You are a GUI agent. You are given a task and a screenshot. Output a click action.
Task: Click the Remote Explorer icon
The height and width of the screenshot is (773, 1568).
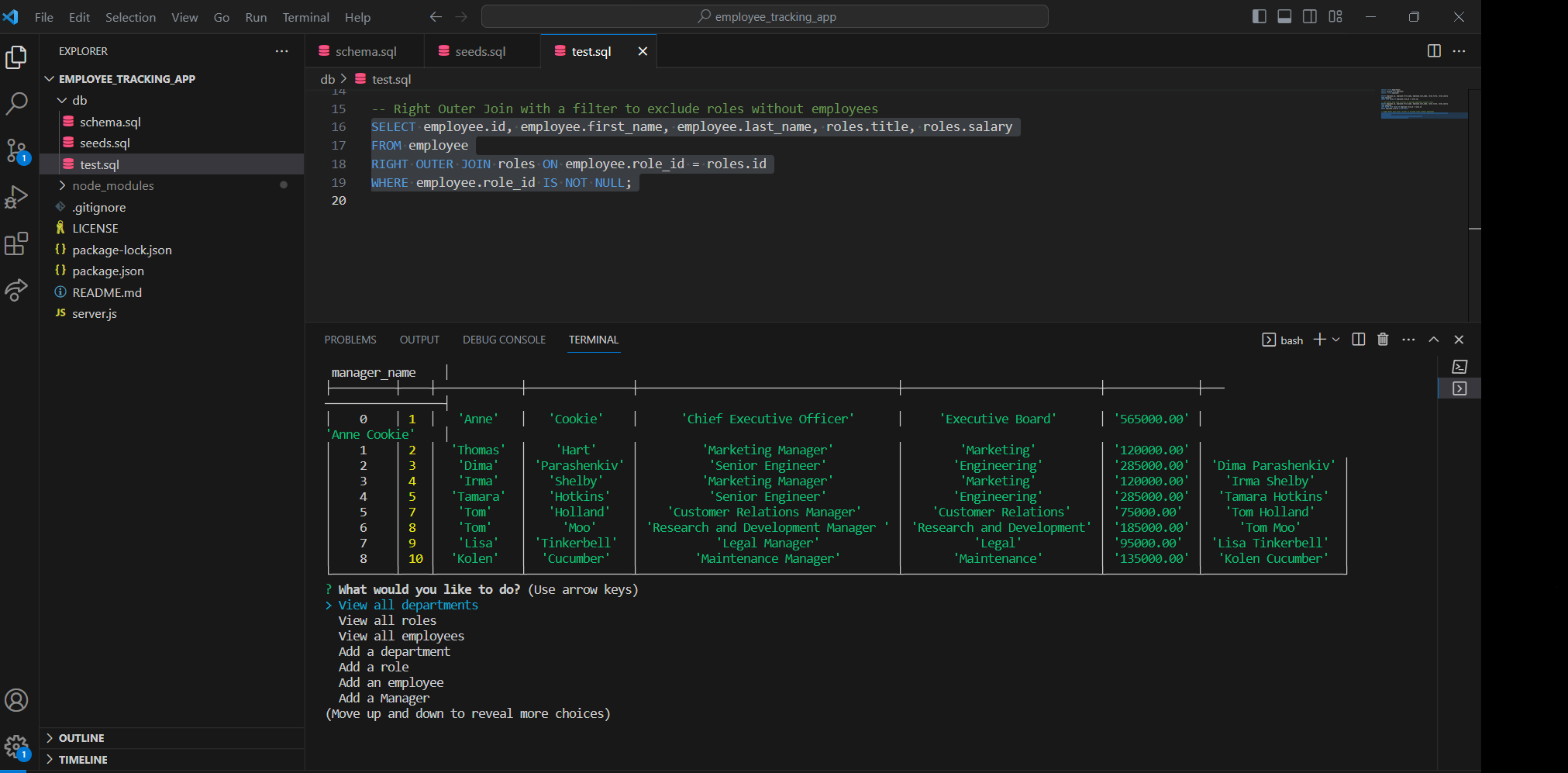(x=17, y=290)
